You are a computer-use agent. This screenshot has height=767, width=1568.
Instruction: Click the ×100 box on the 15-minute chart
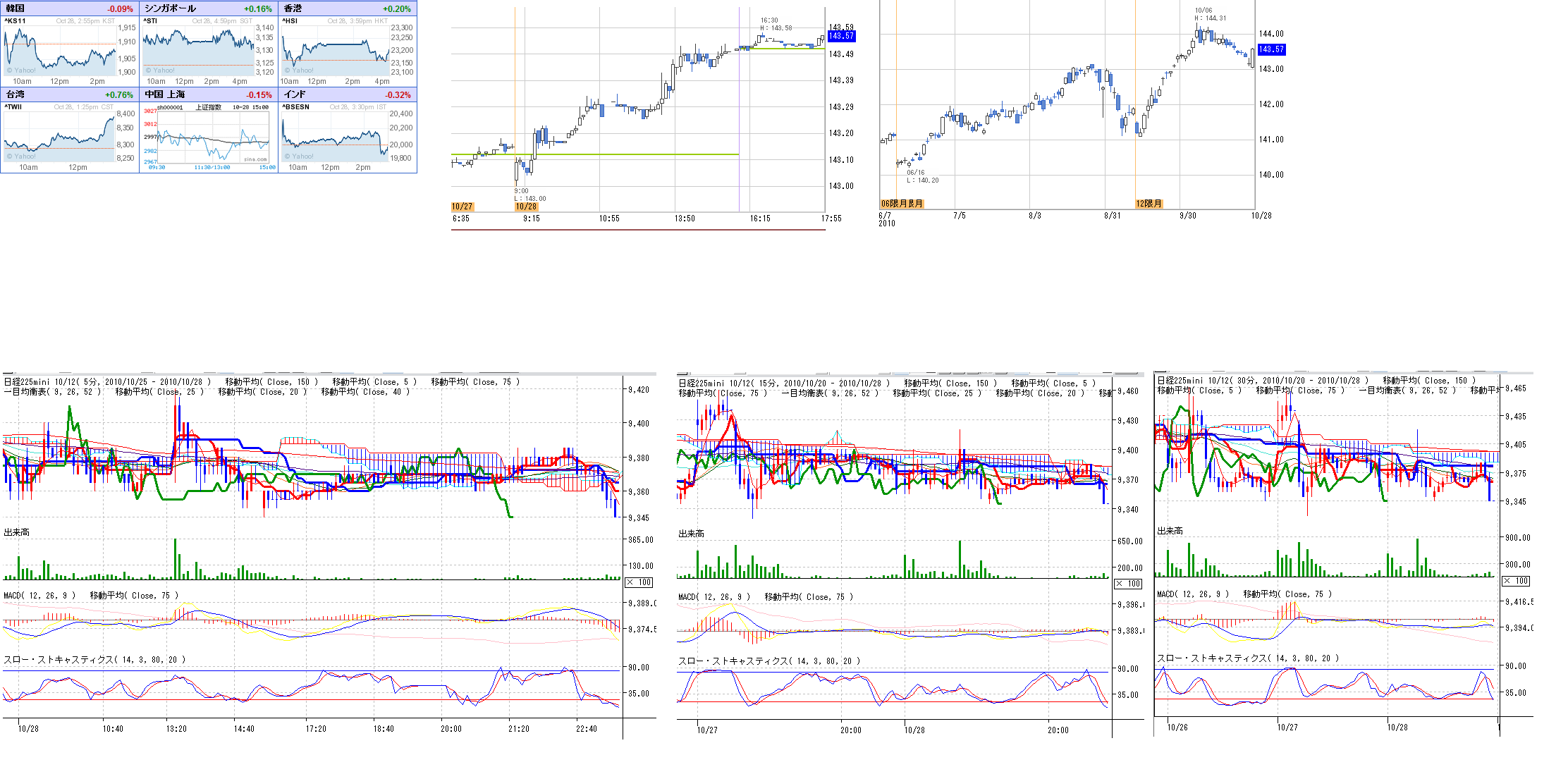(x=1127, y=584)
